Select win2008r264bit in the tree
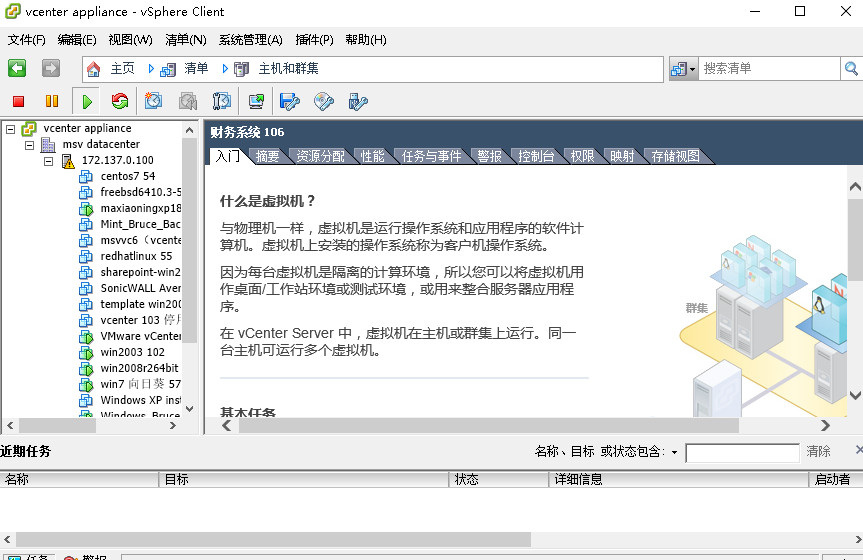863x560 pixels. click(x=139, y=368)
